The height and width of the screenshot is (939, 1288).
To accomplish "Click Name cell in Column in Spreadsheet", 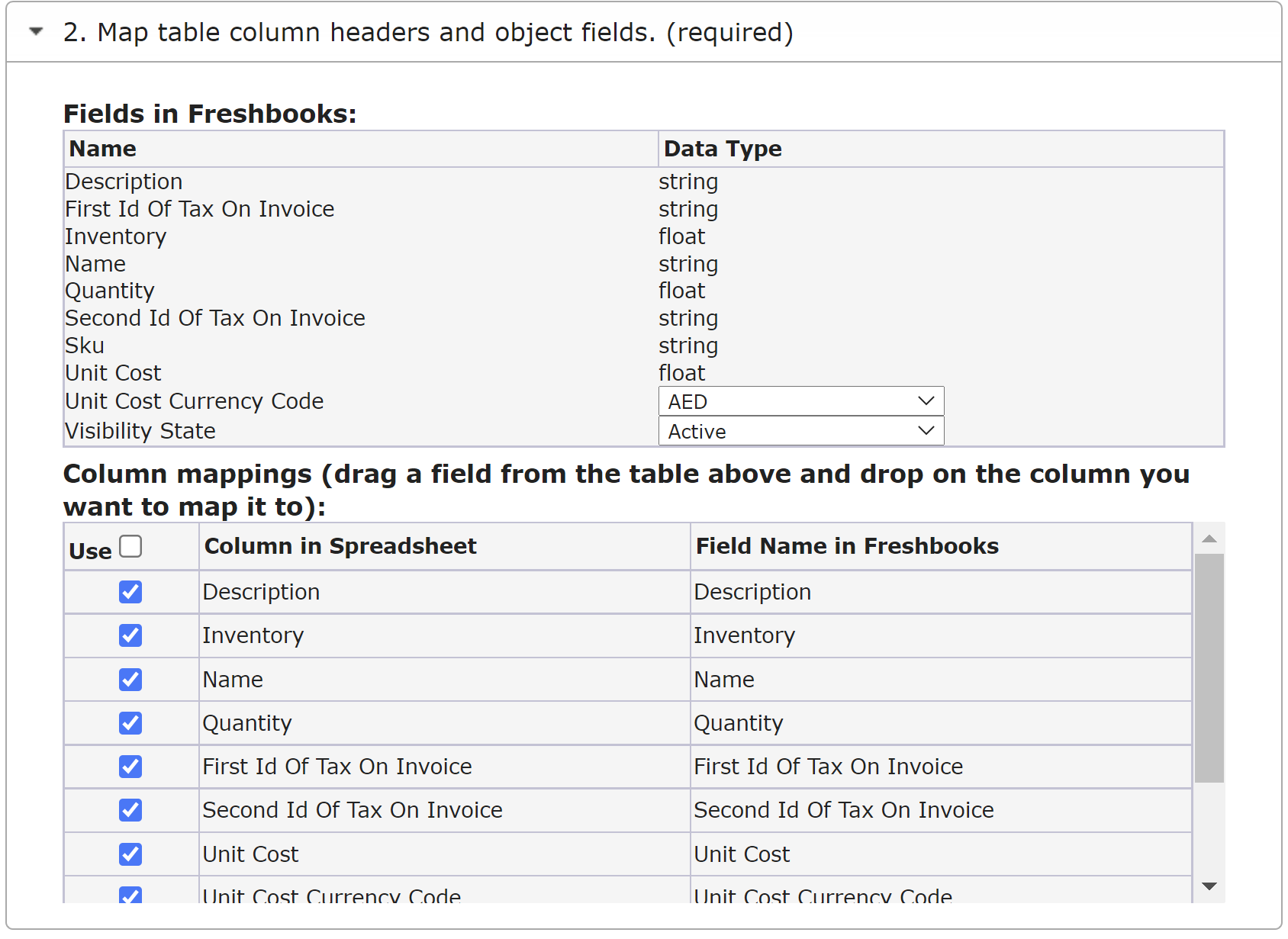I will 445,680.
